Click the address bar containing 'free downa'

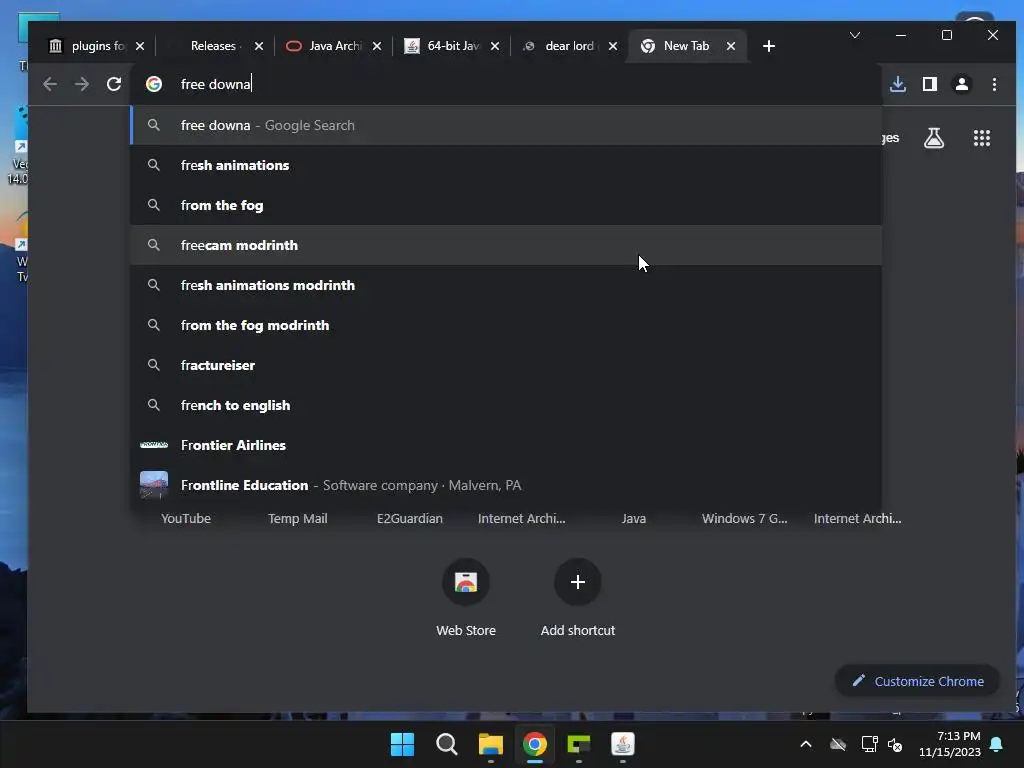pyautogui.click(x=506, y=84)
